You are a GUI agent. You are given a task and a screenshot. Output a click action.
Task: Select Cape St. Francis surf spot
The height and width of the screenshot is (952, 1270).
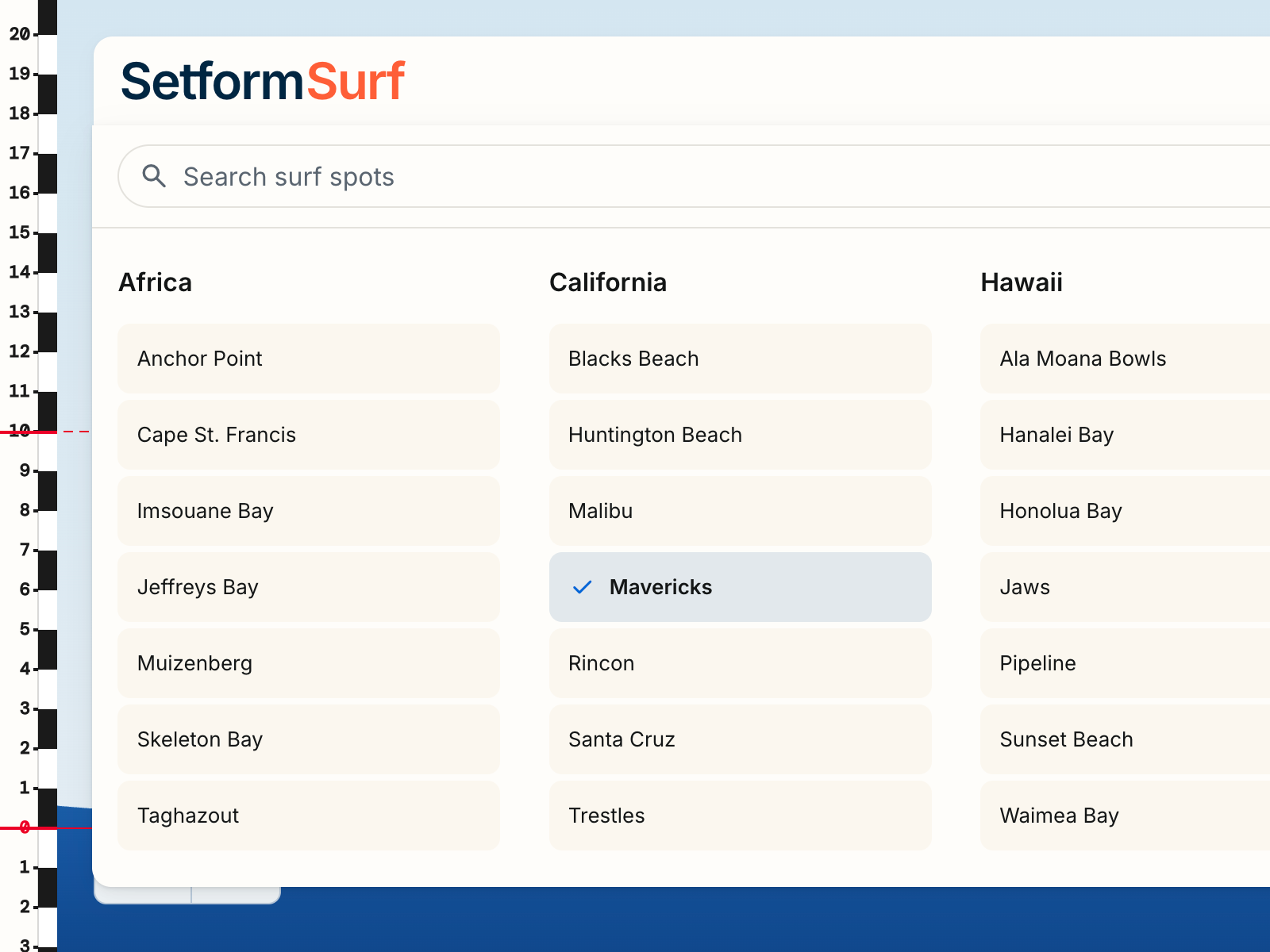point(309,435)
